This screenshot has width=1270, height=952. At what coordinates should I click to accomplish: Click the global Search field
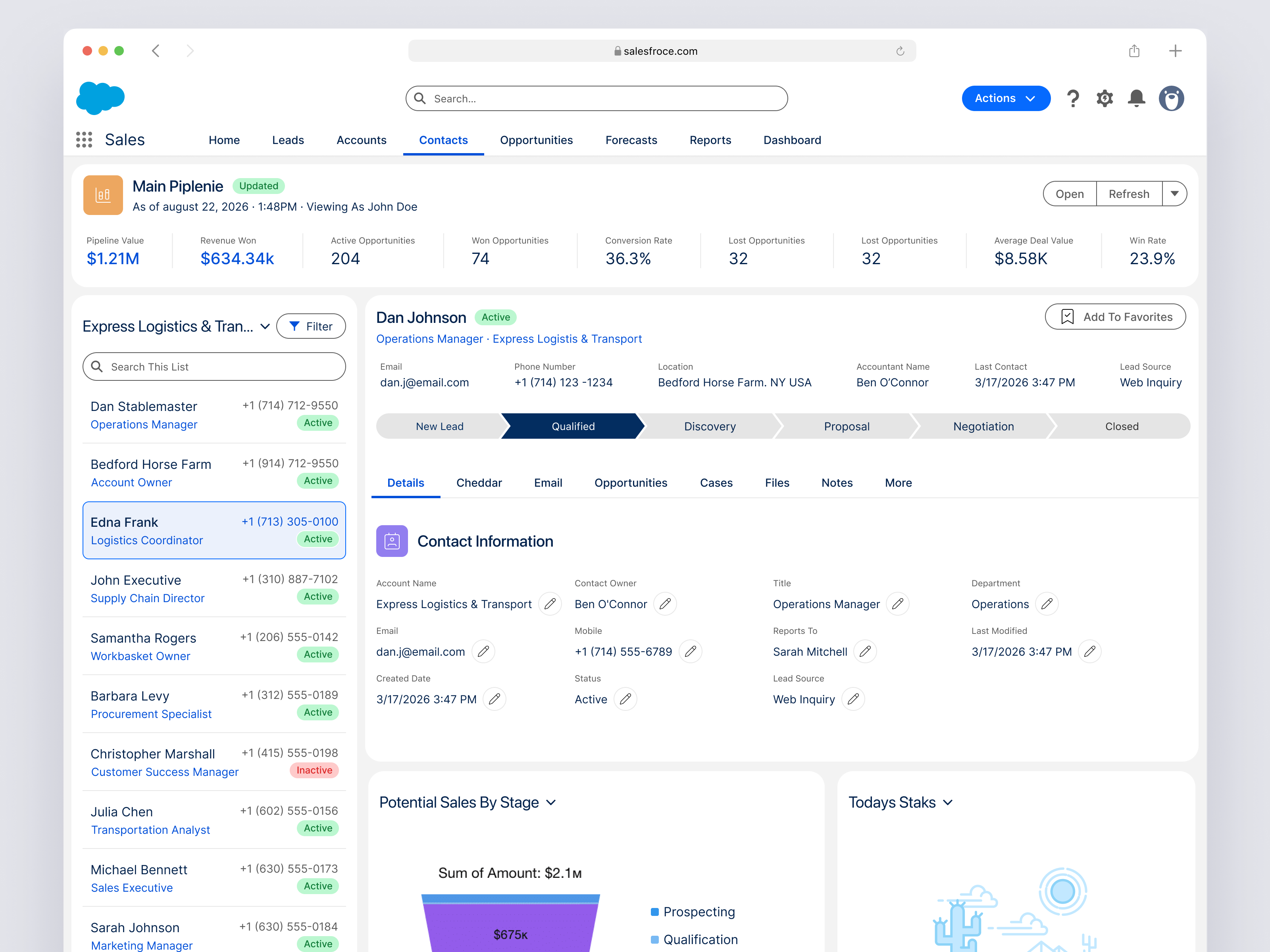point(597,98)
